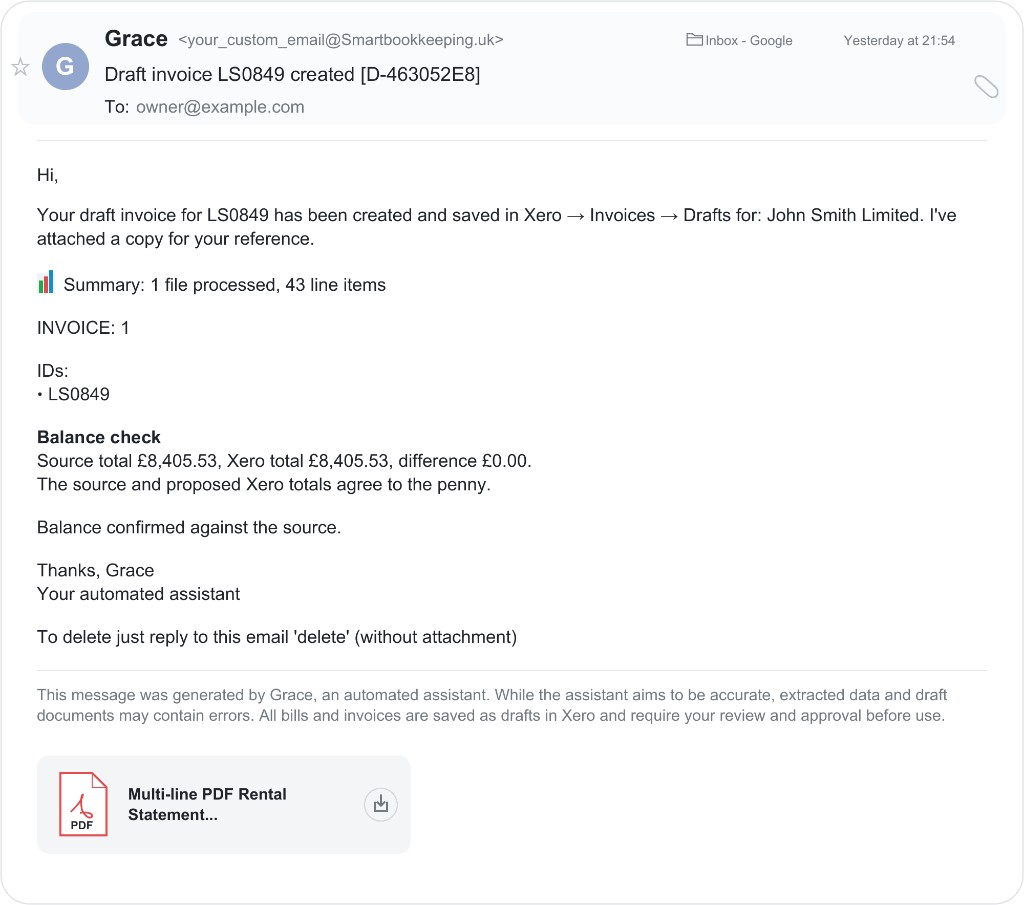Click 'Your automated assistant' line
Viewport: 1024px width, 905px height.
(x=138, y=594)
